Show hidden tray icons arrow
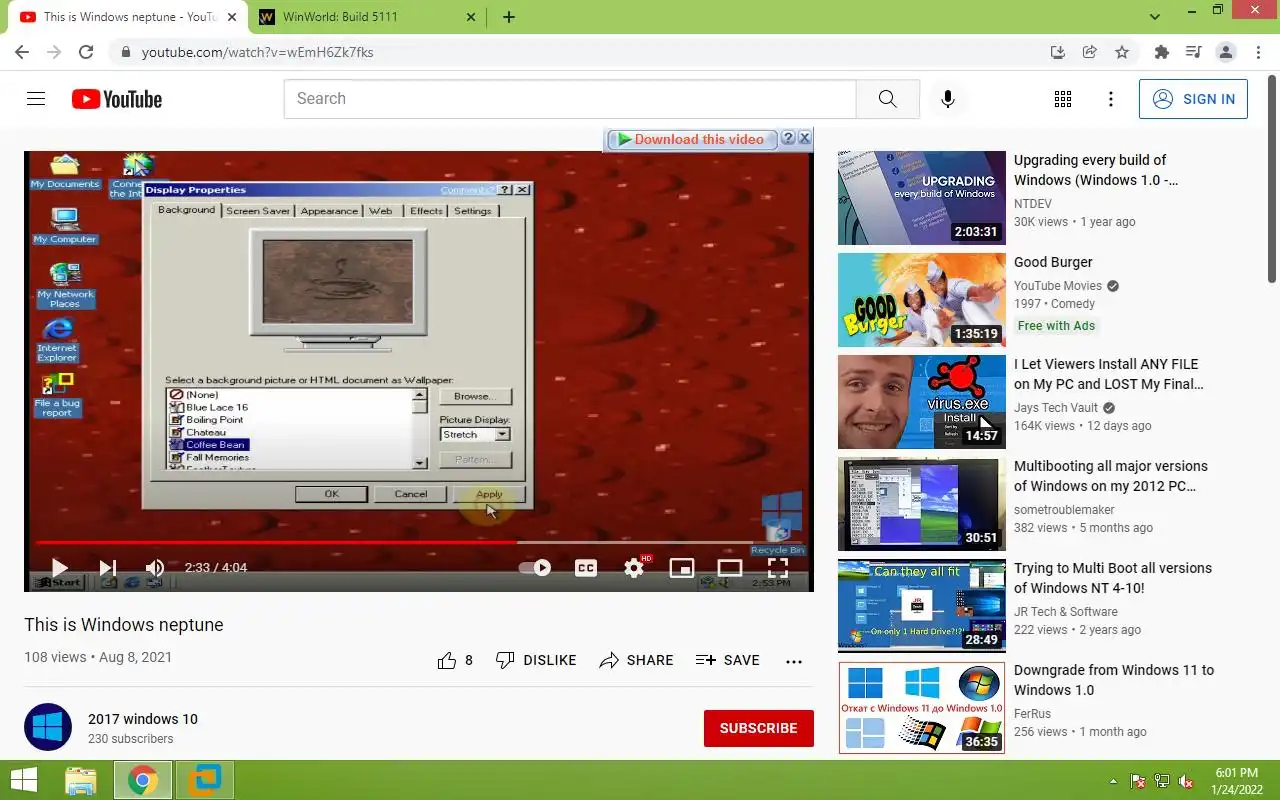Screen dimensions: 1280x800 tap(1113, 781)
